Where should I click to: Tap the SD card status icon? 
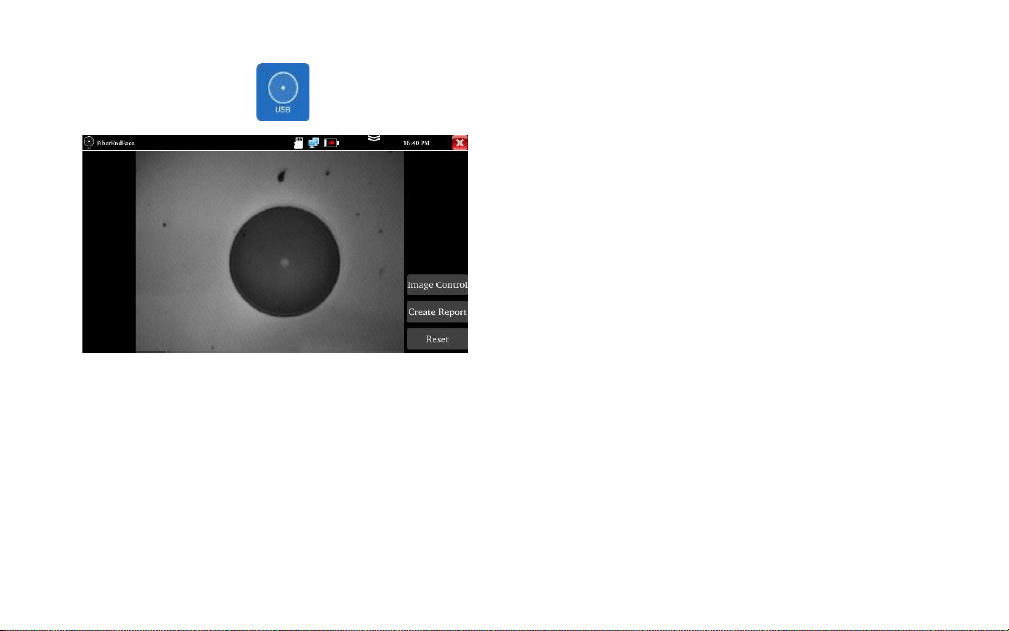click(298, 143)
